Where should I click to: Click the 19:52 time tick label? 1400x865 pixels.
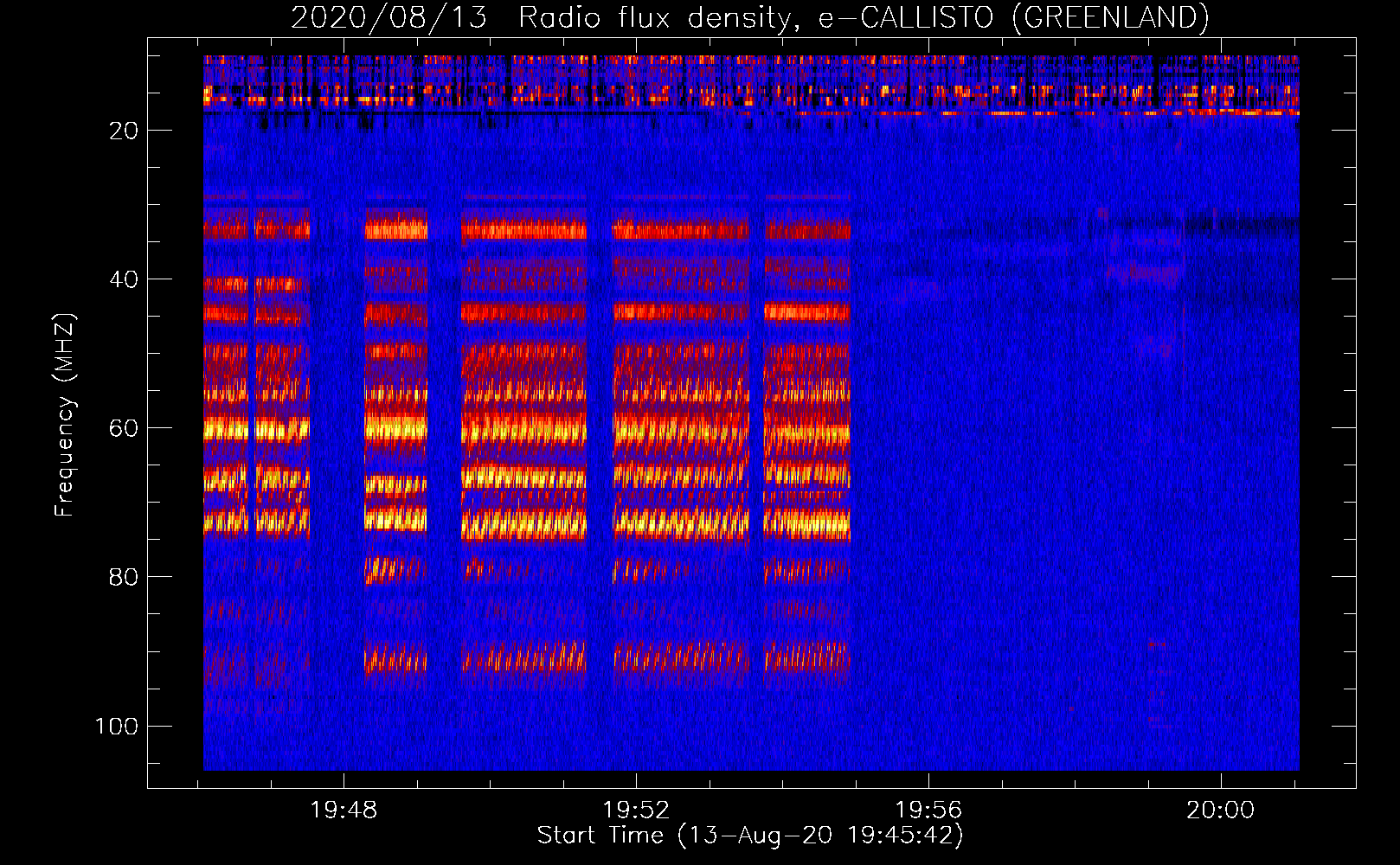[x=636, y=810]
